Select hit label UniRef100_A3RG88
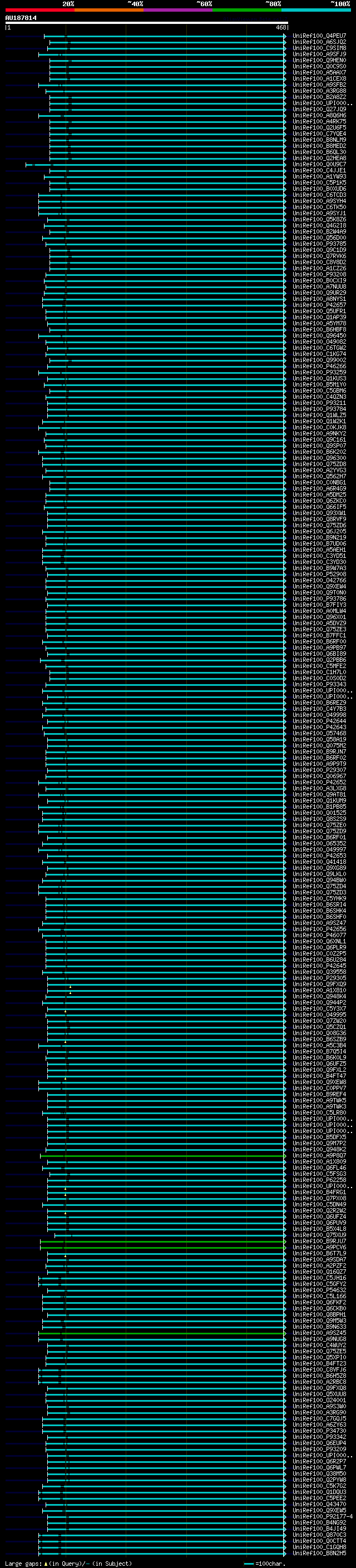 point(319,91)
